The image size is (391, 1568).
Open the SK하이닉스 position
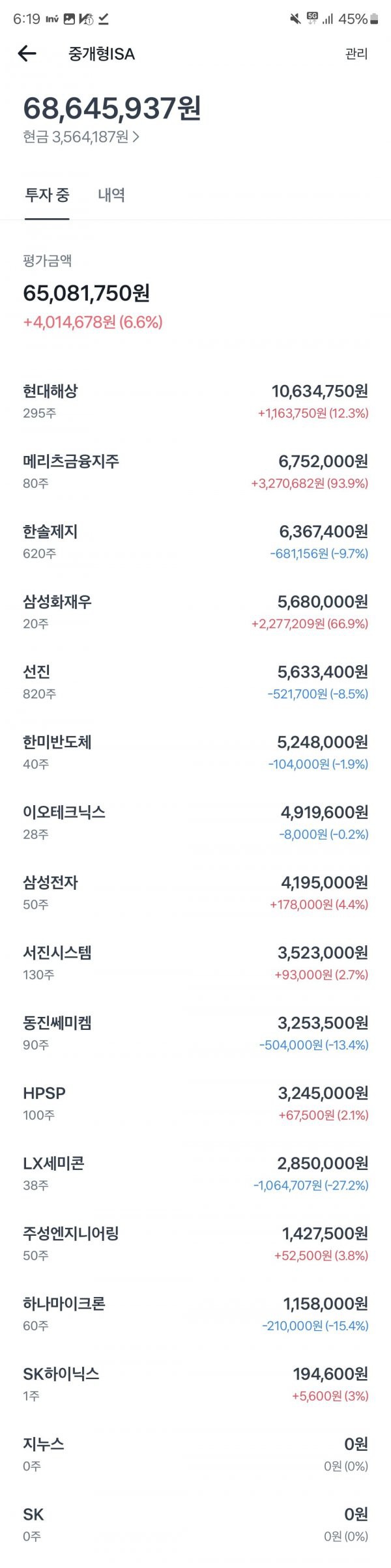195,1384
